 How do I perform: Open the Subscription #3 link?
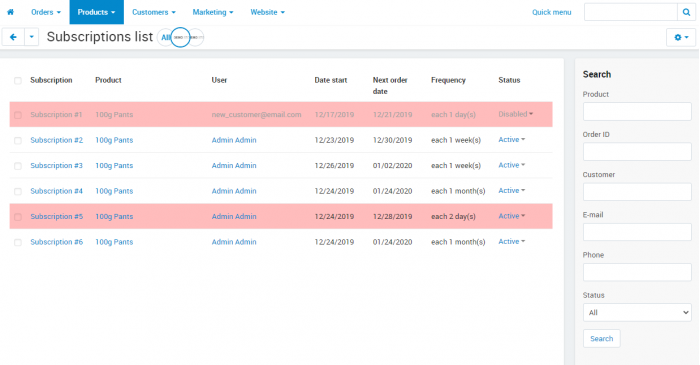coord(57,166)
